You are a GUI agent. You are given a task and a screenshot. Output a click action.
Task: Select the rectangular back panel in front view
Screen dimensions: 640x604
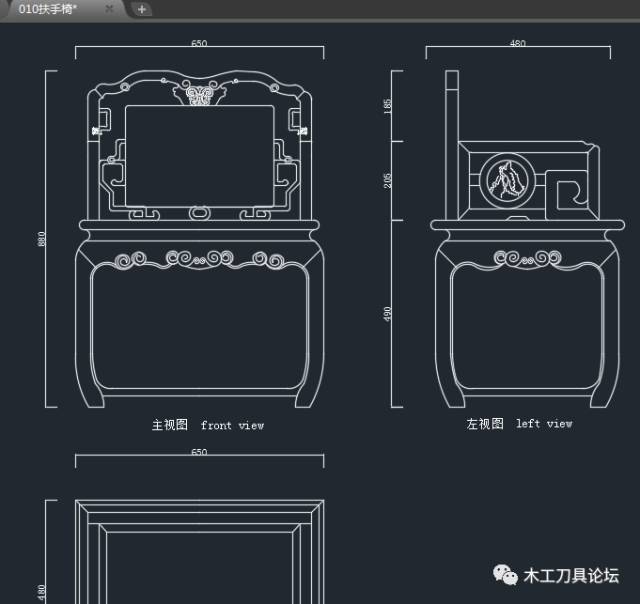tap(200, 156)
